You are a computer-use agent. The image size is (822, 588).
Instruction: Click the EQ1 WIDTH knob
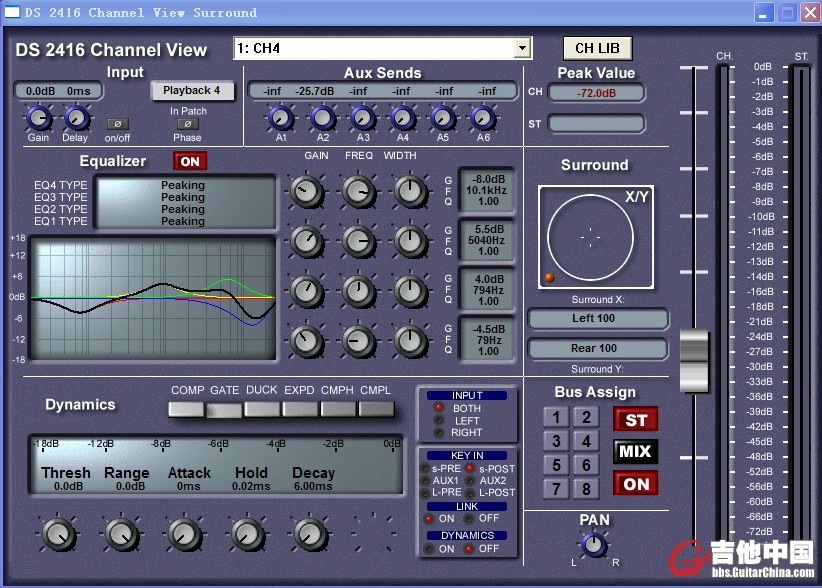pyautogui.click(x=410, y=341)
